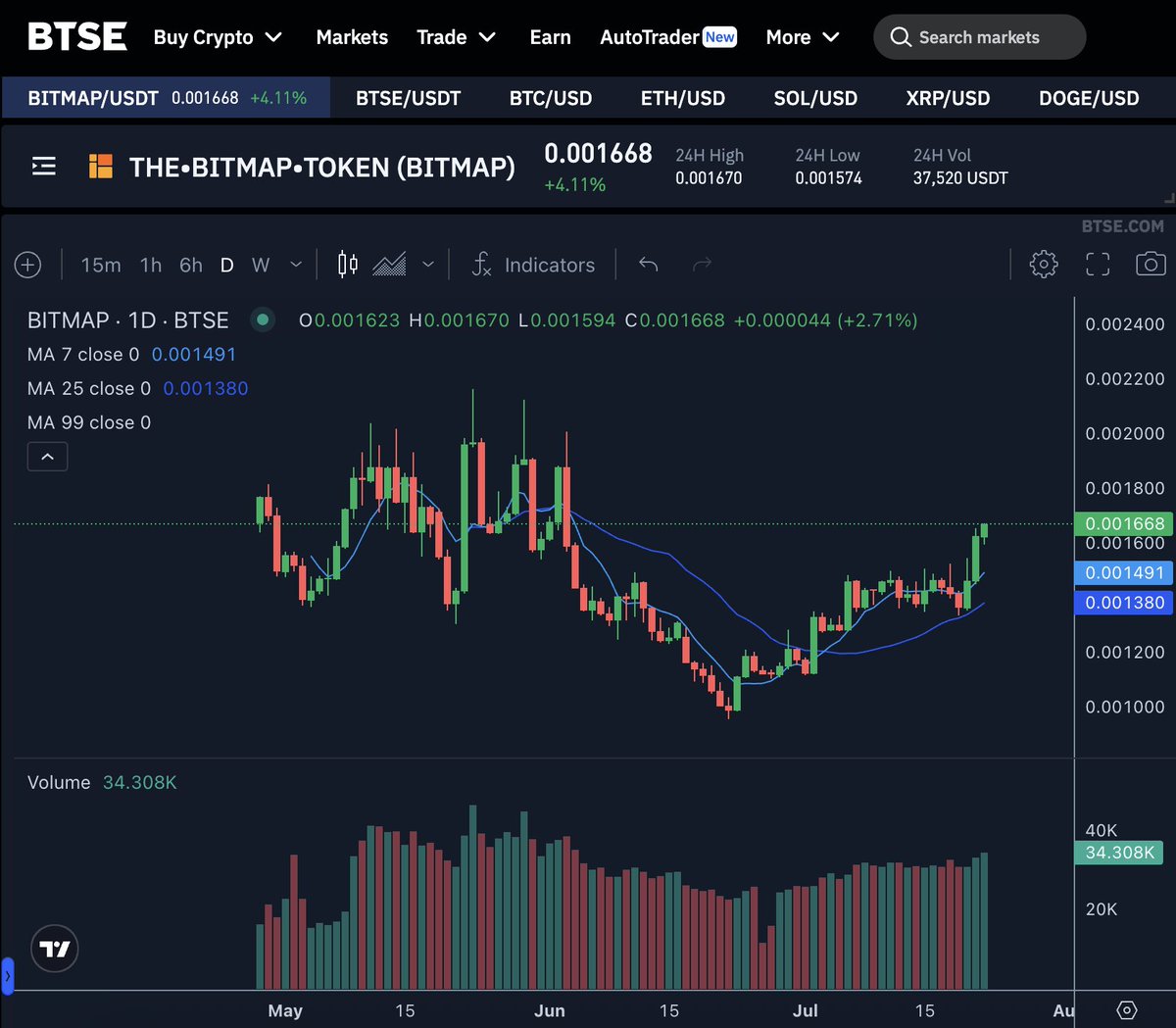Click the orange BITMAP token icon
1176x1028 pixels.
[101, 167]
